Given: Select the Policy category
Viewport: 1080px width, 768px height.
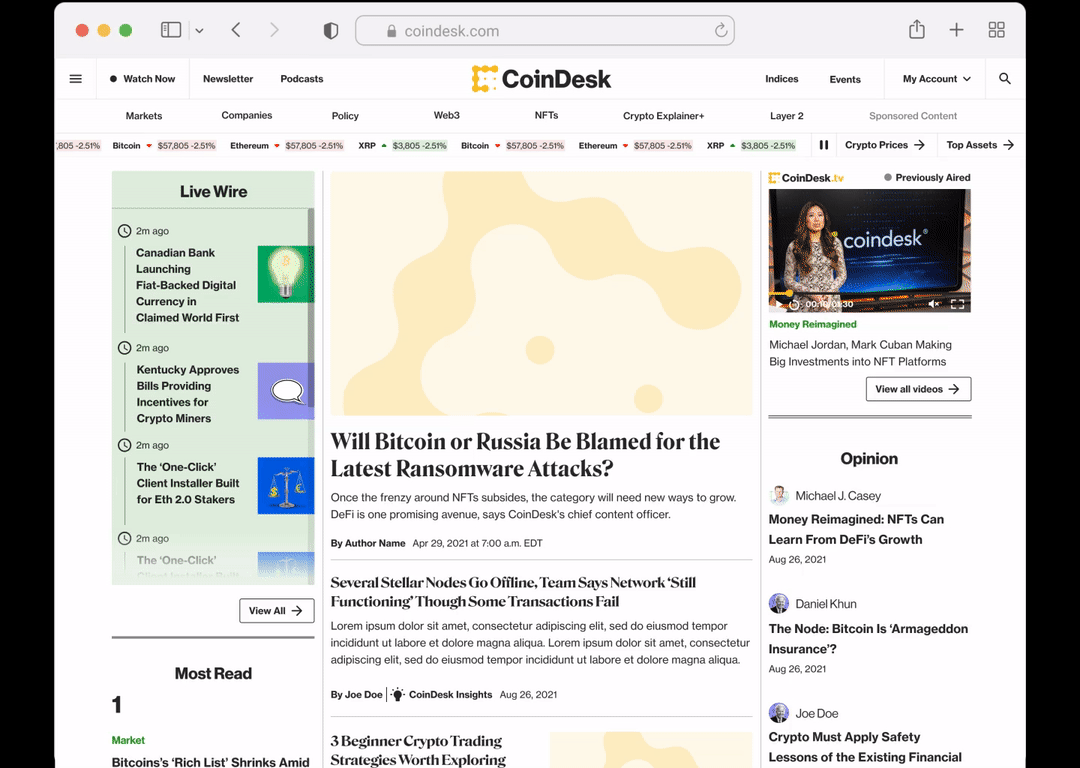Looking at the screenshot, I should click(x=345, y=116).
